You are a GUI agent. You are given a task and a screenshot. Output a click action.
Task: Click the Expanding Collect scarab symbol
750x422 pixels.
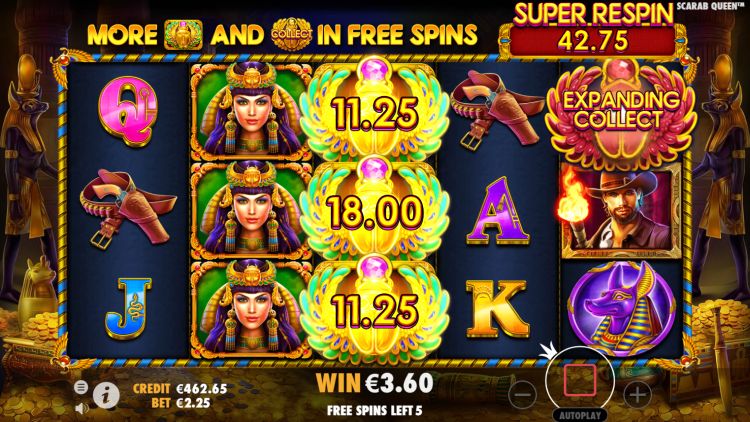pos(621,111)
